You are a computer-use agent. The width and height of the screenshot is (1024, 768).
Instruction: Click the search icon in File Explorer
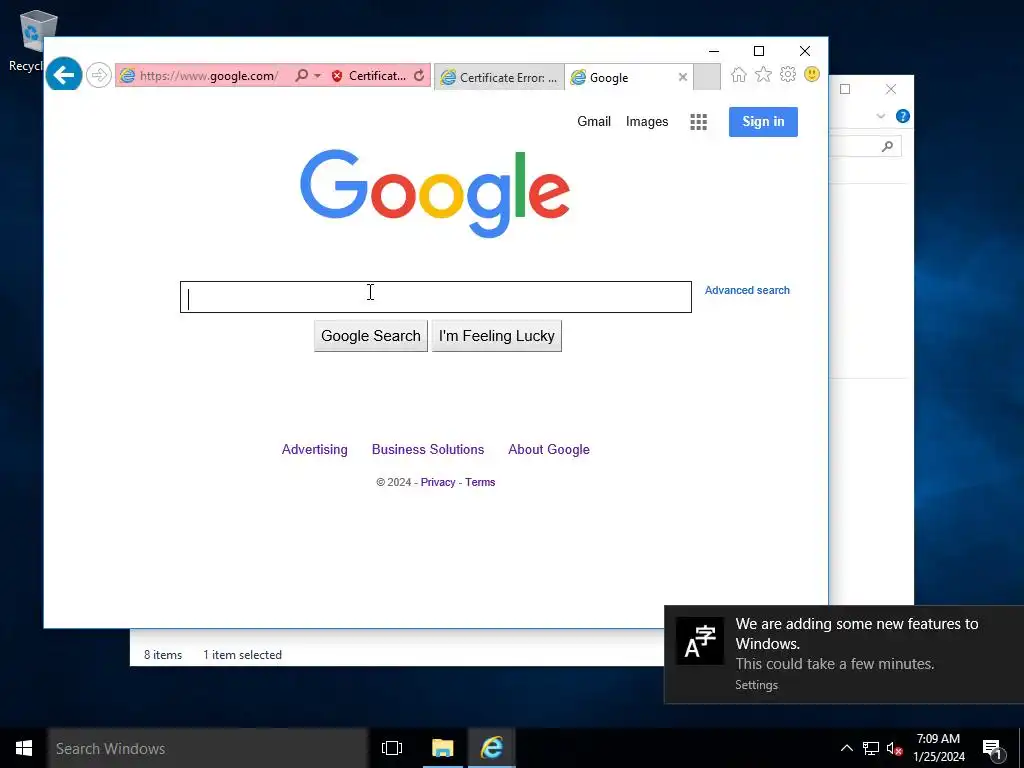pyautogui.click(x=887, y=146)
